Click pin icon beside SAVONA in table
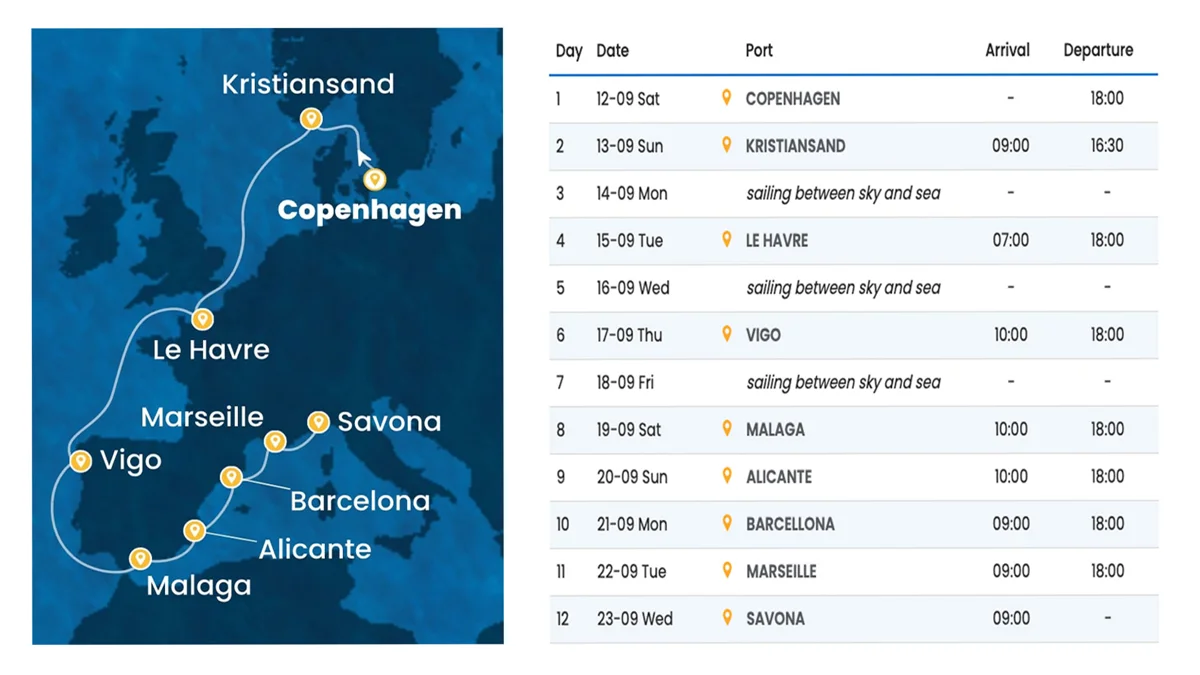Screen dimensions: 1200x675 [727, 618]
